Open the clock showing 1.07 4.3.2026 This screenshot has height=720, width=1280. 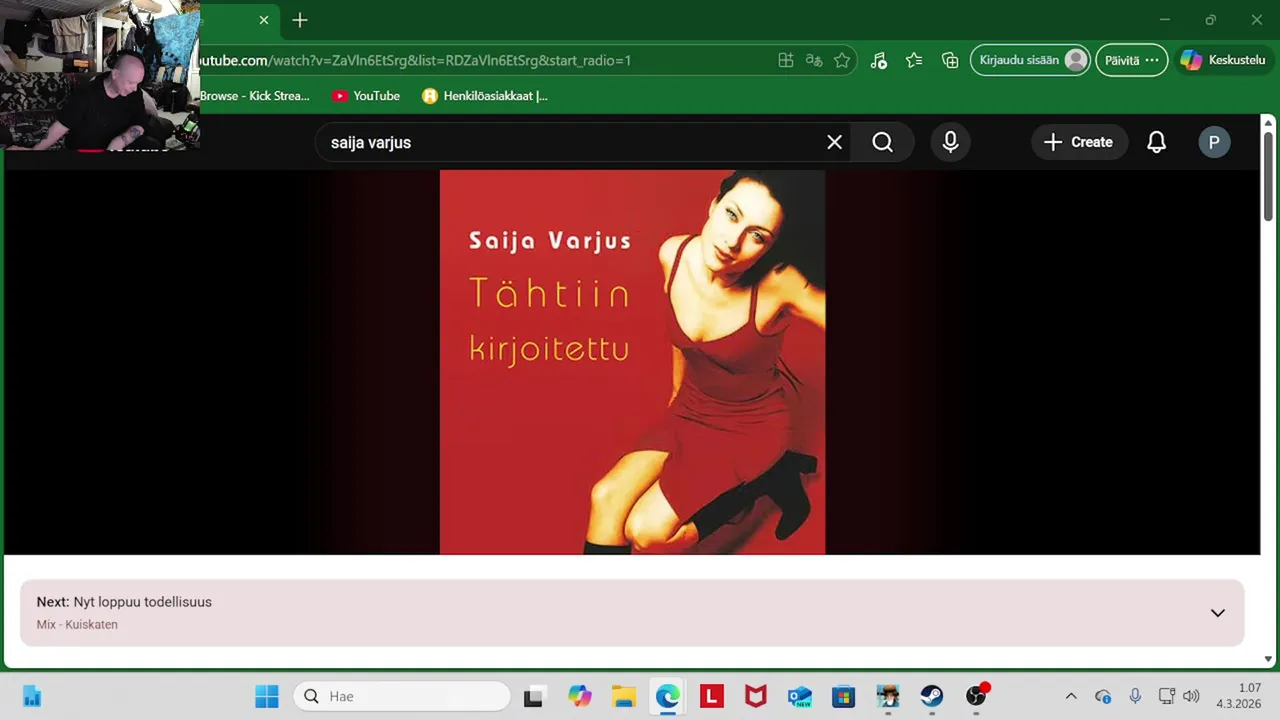tap(1239, 696)
